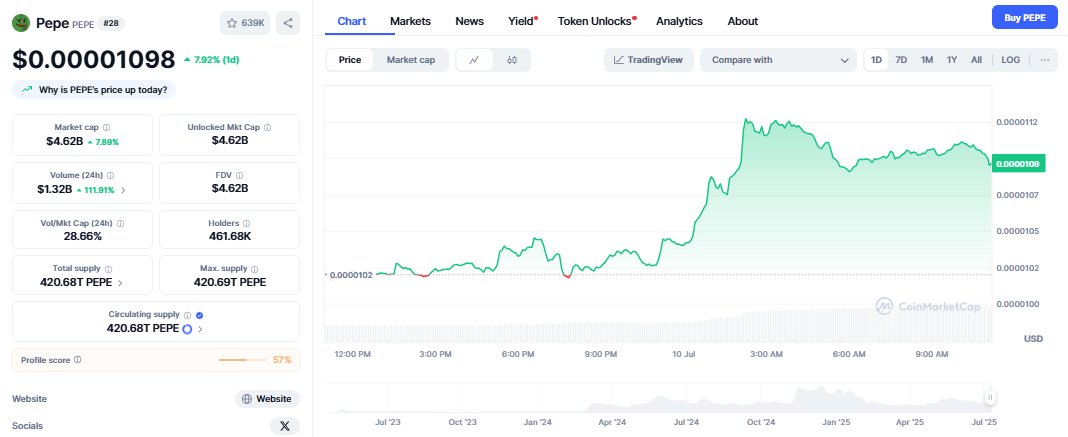Viewport: 1068px width, 437px height.
Task: Open the News tab
Action: pyautogui.click(x=469, y=21)
